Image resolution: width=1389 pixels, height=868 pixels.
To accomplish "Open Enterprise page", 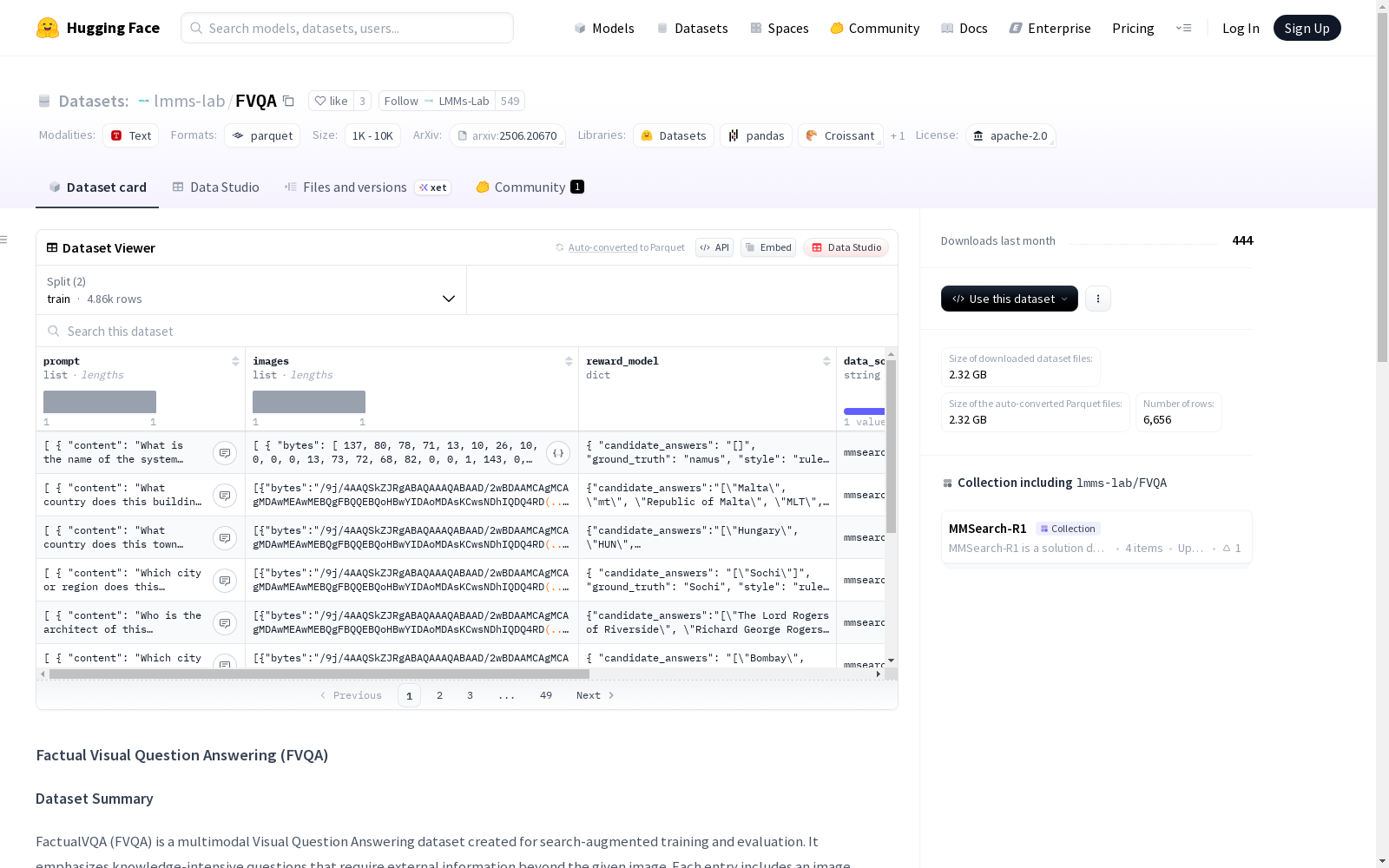I will 1050,28.
